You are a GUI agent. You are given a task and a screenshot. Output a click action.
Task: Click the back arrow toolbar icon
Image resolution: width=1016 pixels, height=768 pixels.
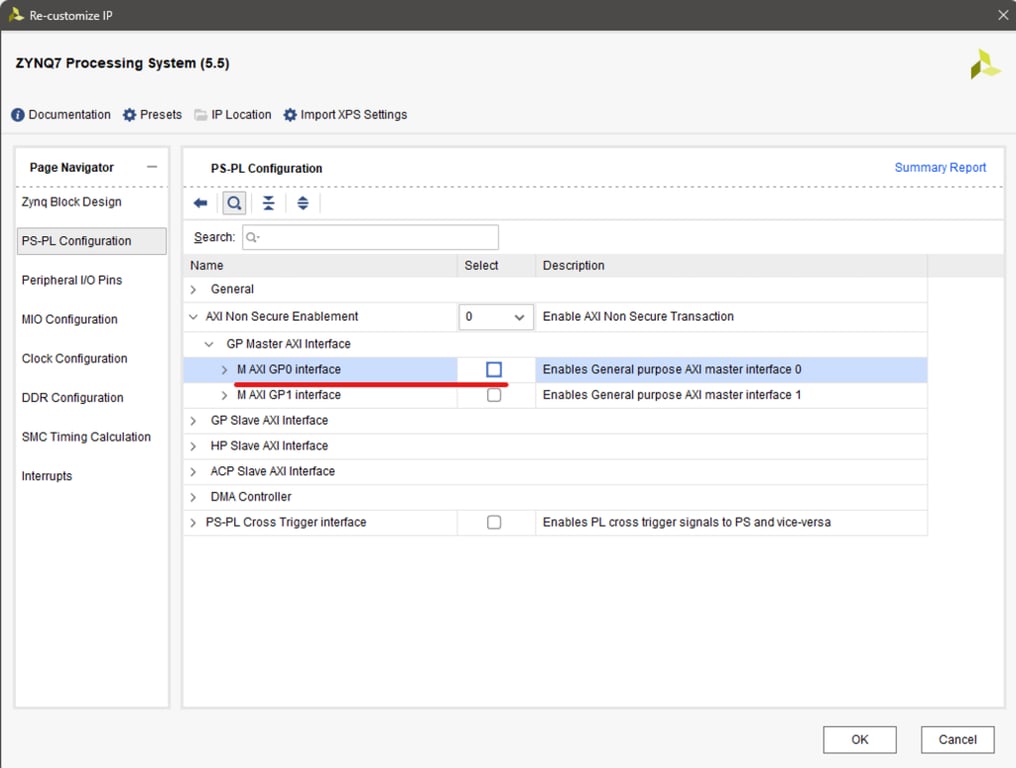(200, 203)
